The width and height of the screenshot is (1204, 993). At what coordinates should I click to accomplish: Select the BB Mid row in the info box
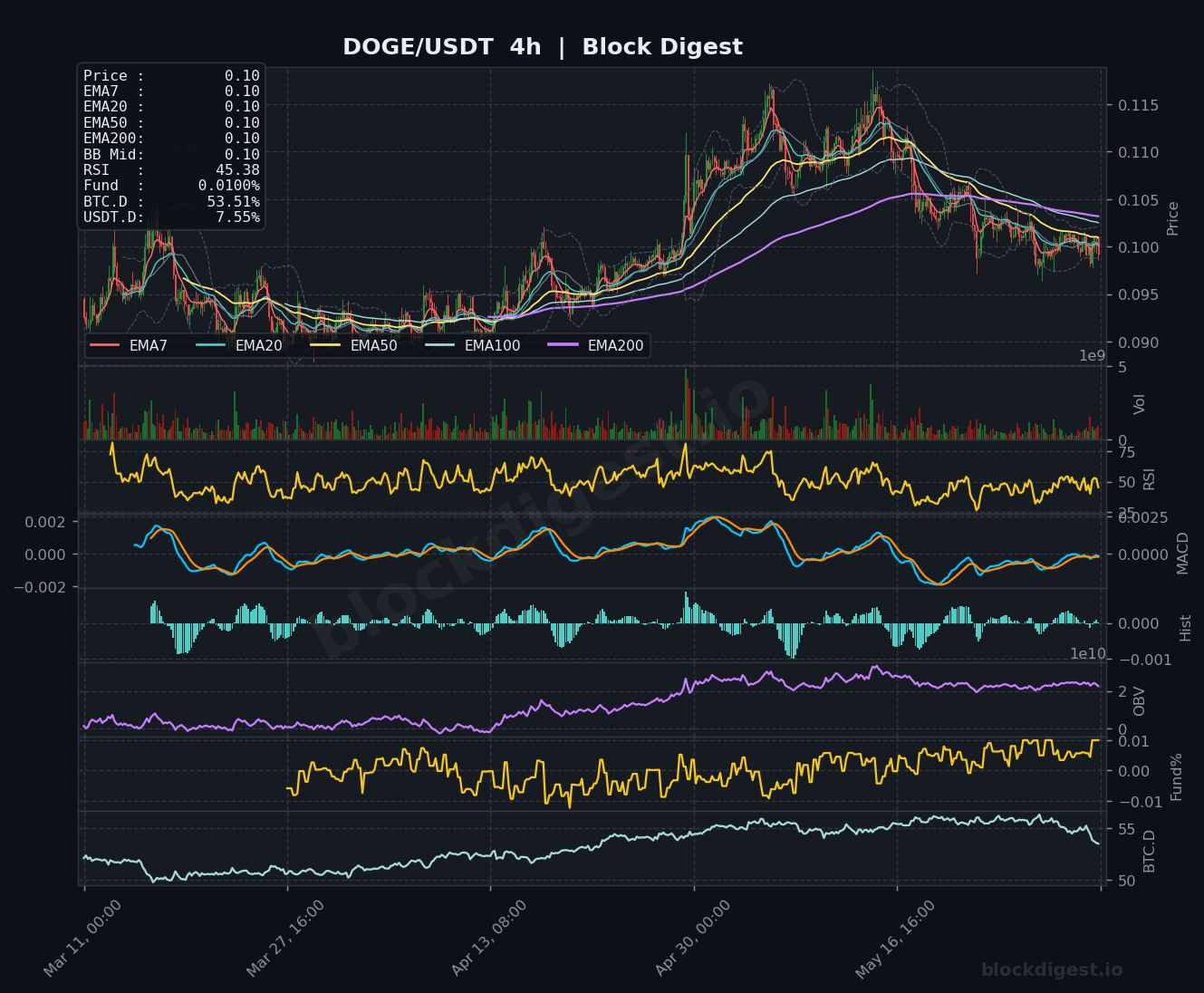[x=171, y=155]
